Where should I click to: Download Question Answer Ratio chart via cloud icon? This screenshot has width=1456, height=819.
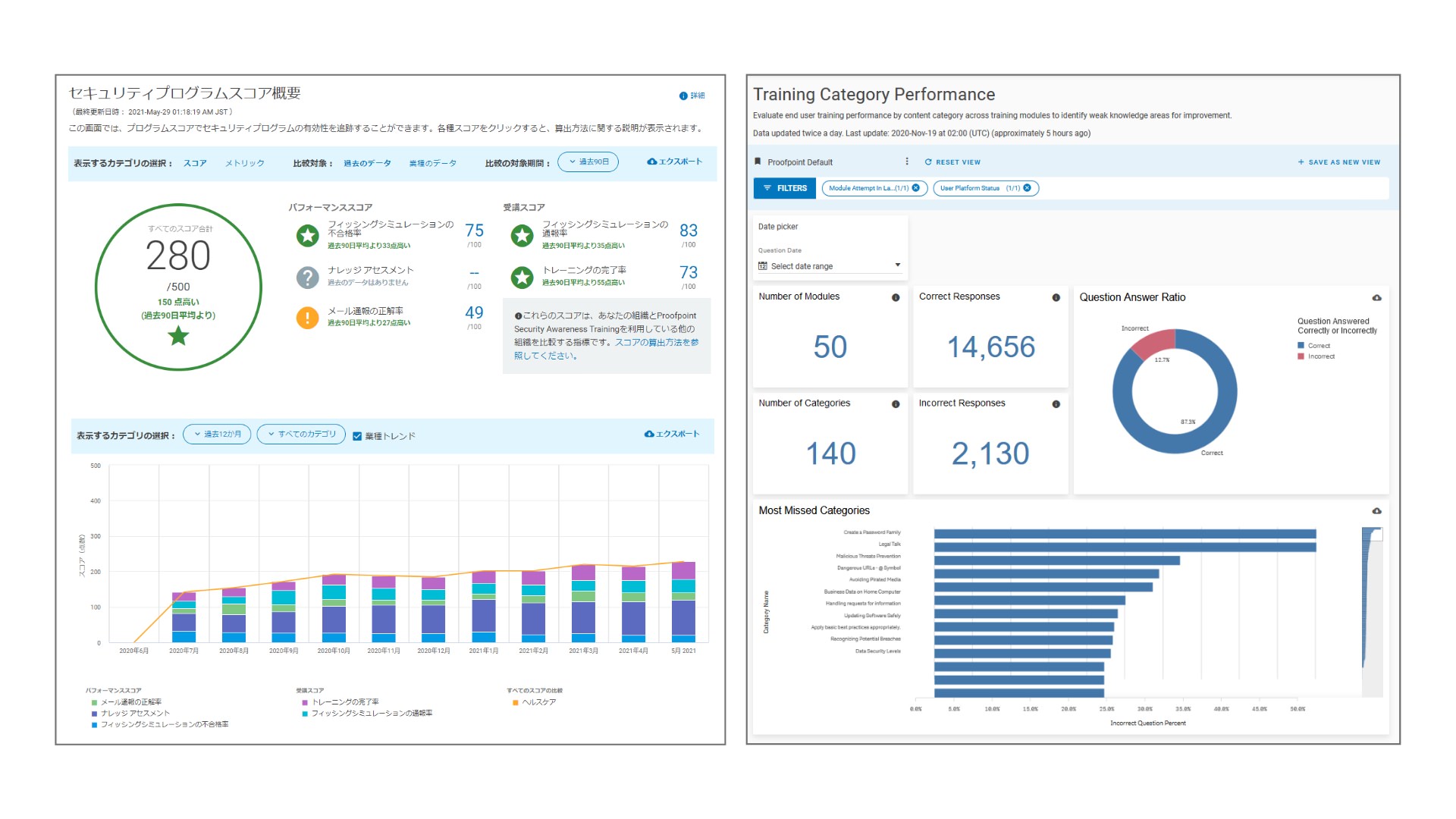coord(1376,297)
